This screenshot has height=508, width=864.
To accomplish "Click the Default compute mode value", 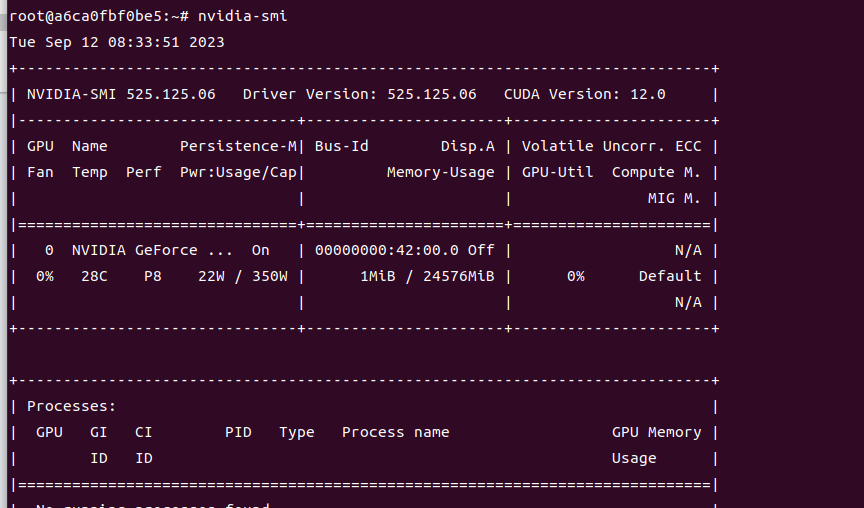I will pos(670,277).
